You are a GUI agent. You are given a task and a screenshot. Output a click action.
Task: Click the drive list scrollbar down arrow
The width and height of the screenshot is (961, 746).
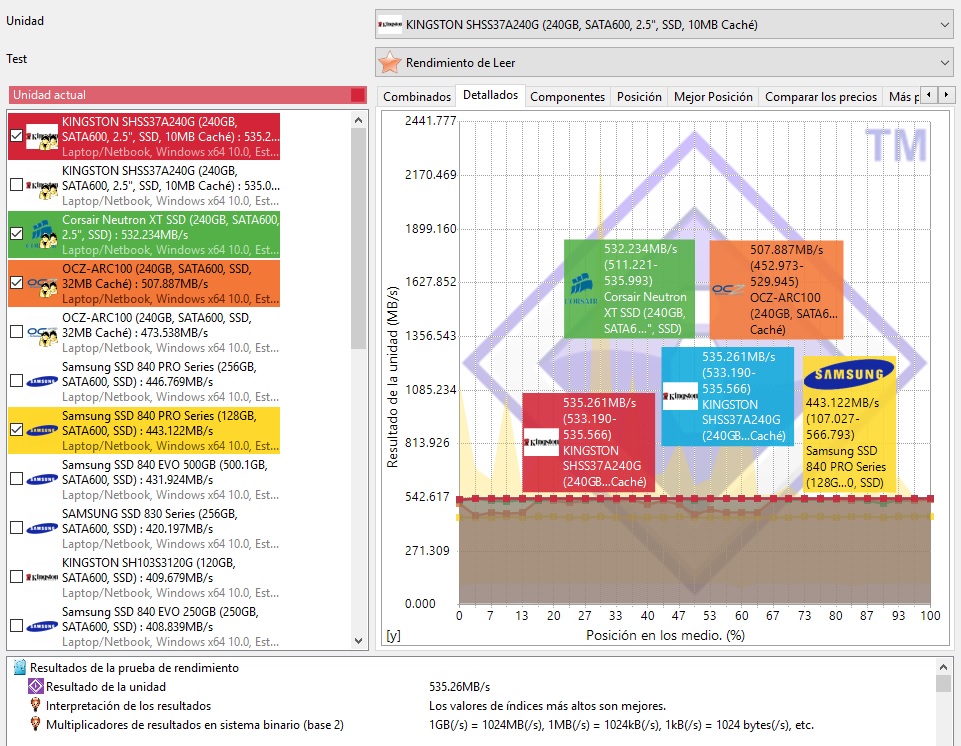(x=359, y=639)
